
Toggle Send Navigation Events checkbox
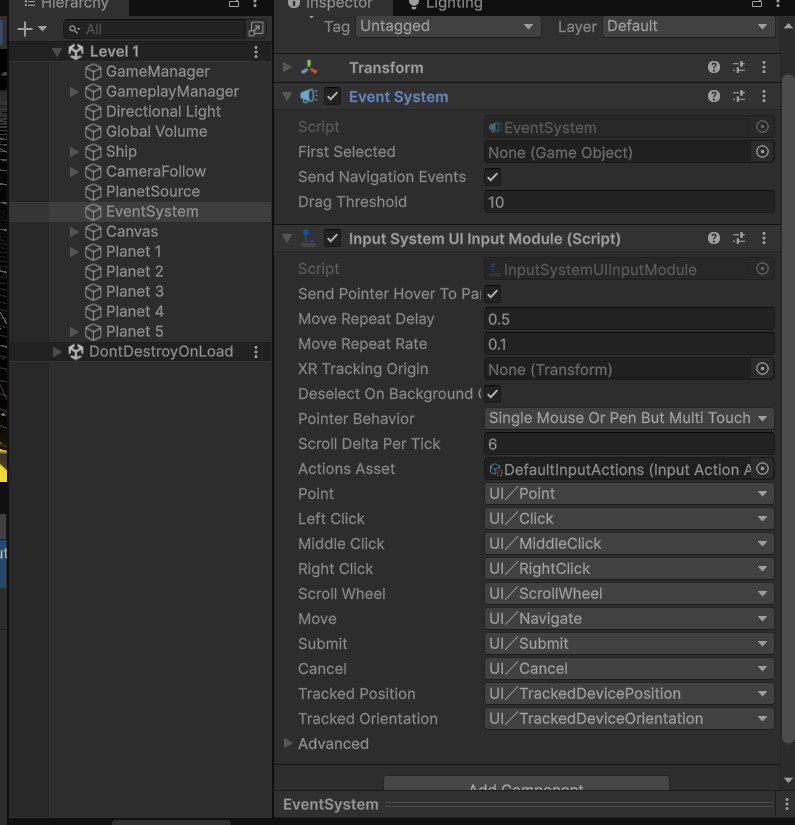click(x=493, y=177)
